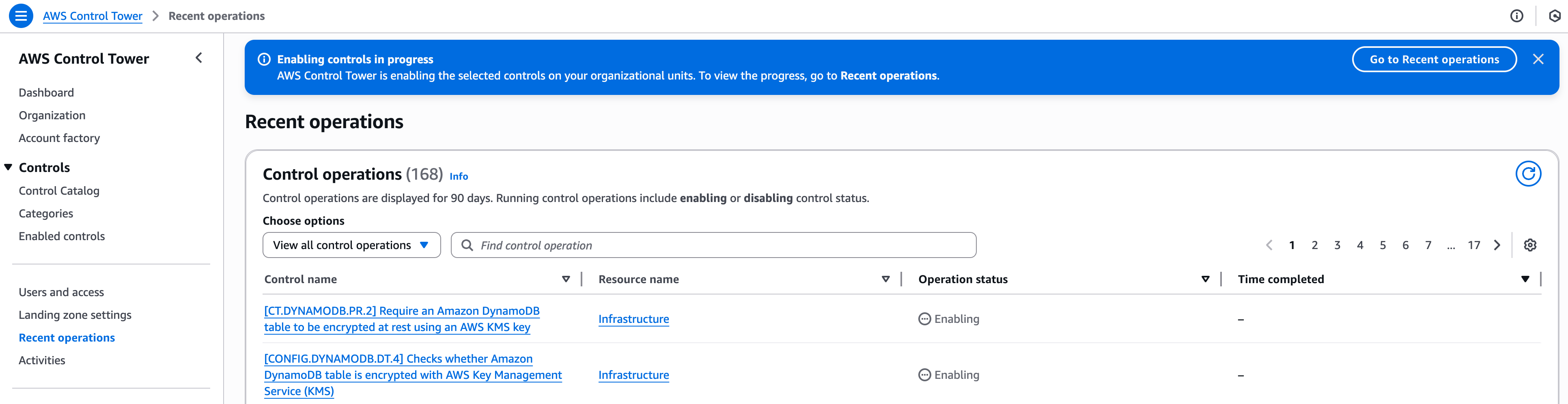This screenshot has height=404, width=1568.
Task: Open Enabled controls in sidebar
Action: tap(62, 236)
